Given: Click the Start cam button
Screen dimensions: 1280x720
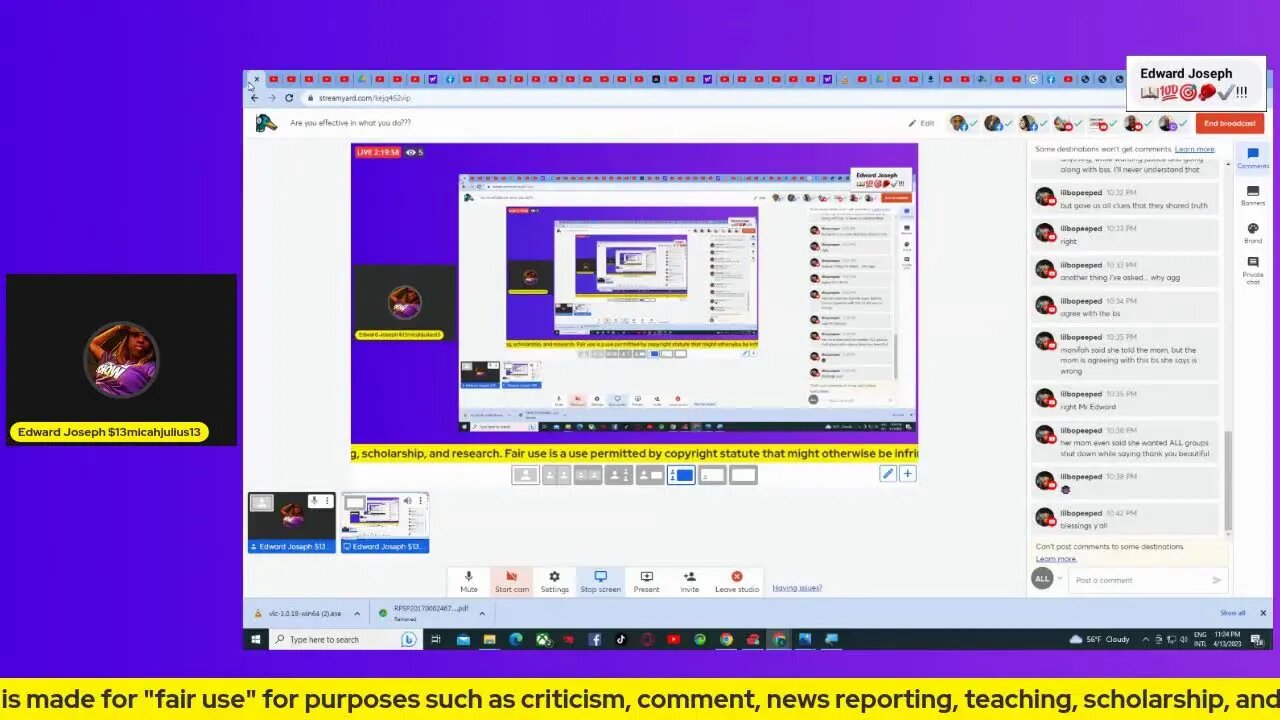Looking at the screenshot, I should pos(511,581).
